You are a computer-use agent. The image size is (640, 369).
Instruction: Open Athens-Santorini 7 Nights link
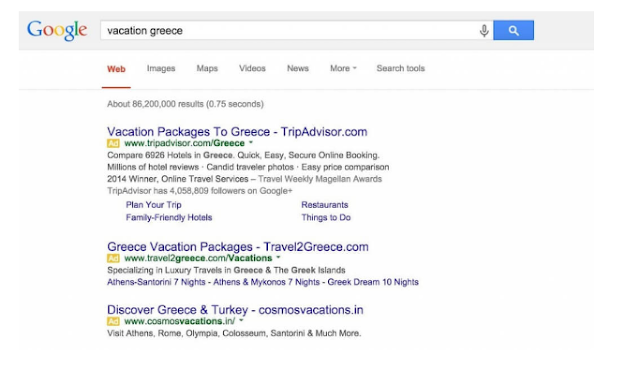(156, 282)
